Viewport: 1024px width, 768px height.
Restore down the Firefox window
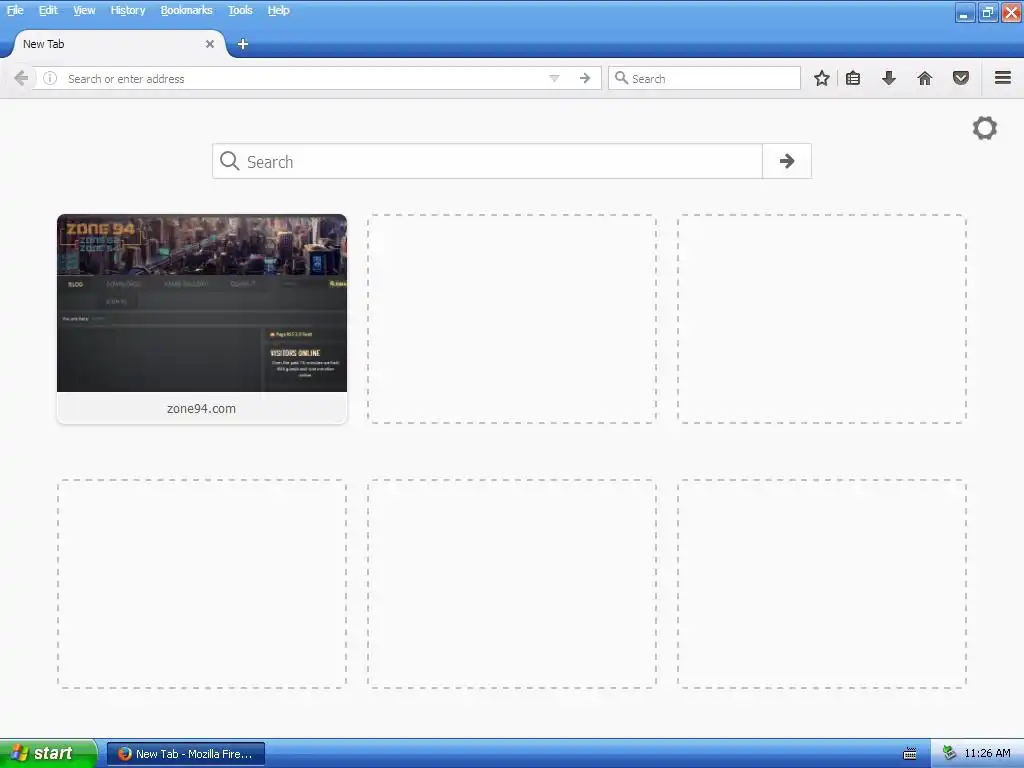pyautogui.click(x=987, y=12)
